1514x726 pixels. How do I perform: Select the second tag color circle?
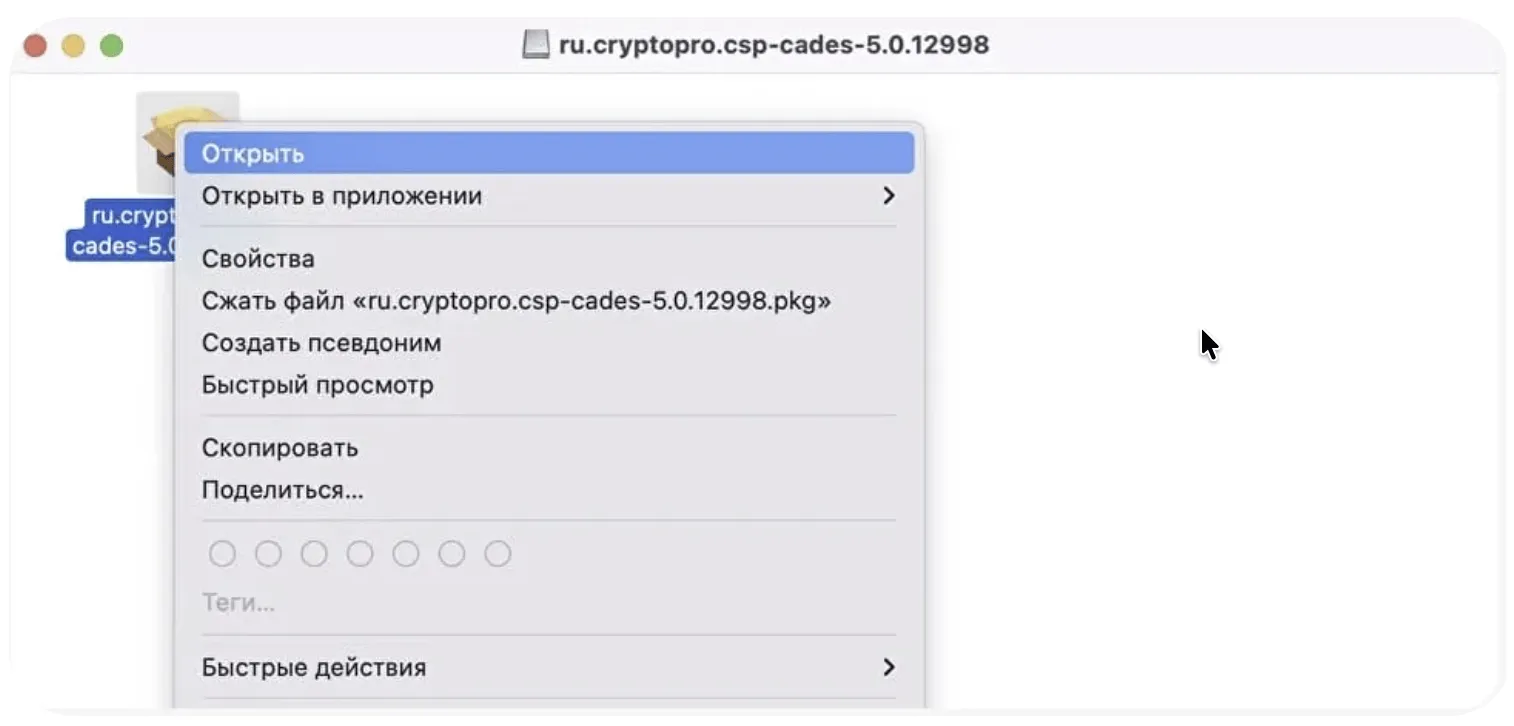tap(268, 553)
